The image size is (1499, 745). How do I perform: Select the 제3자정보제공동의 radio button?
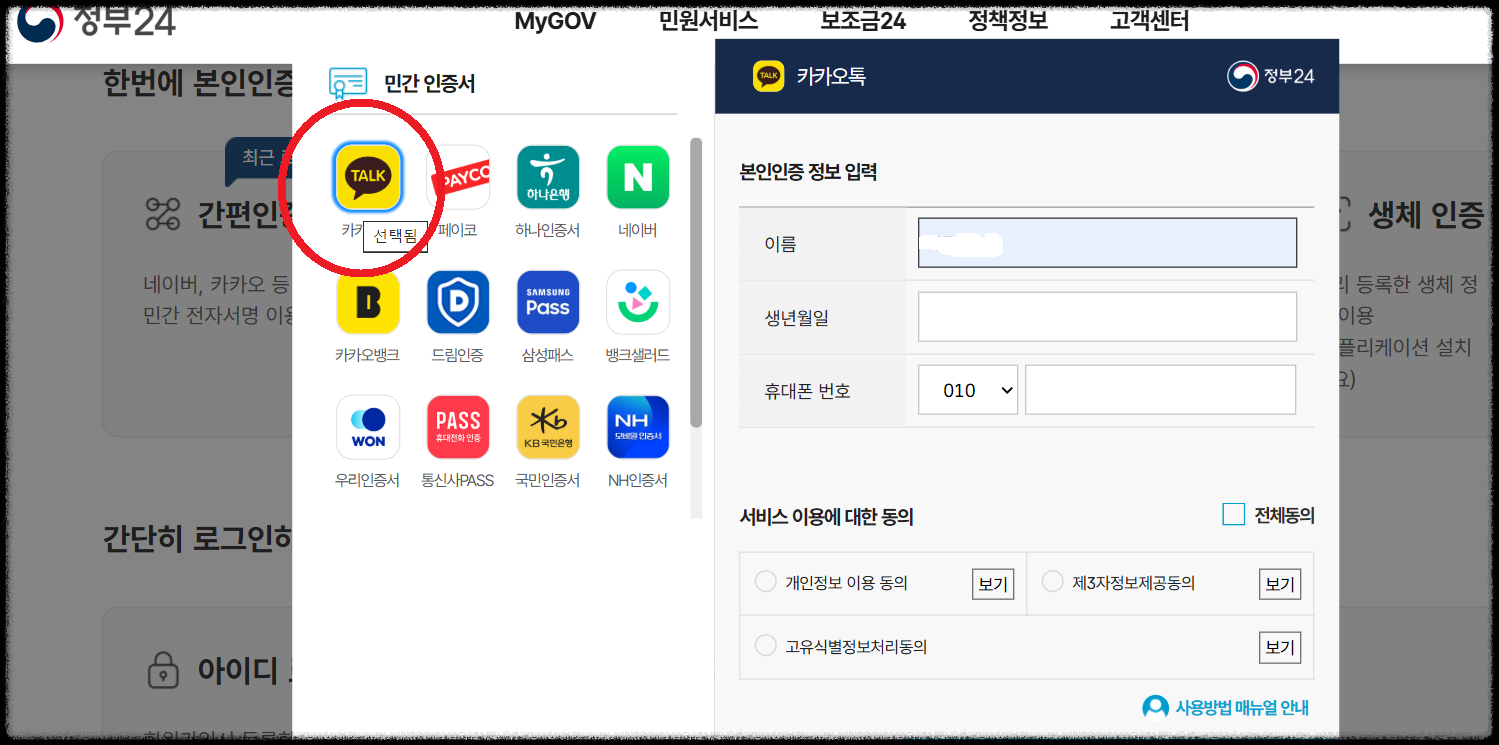1052,582
